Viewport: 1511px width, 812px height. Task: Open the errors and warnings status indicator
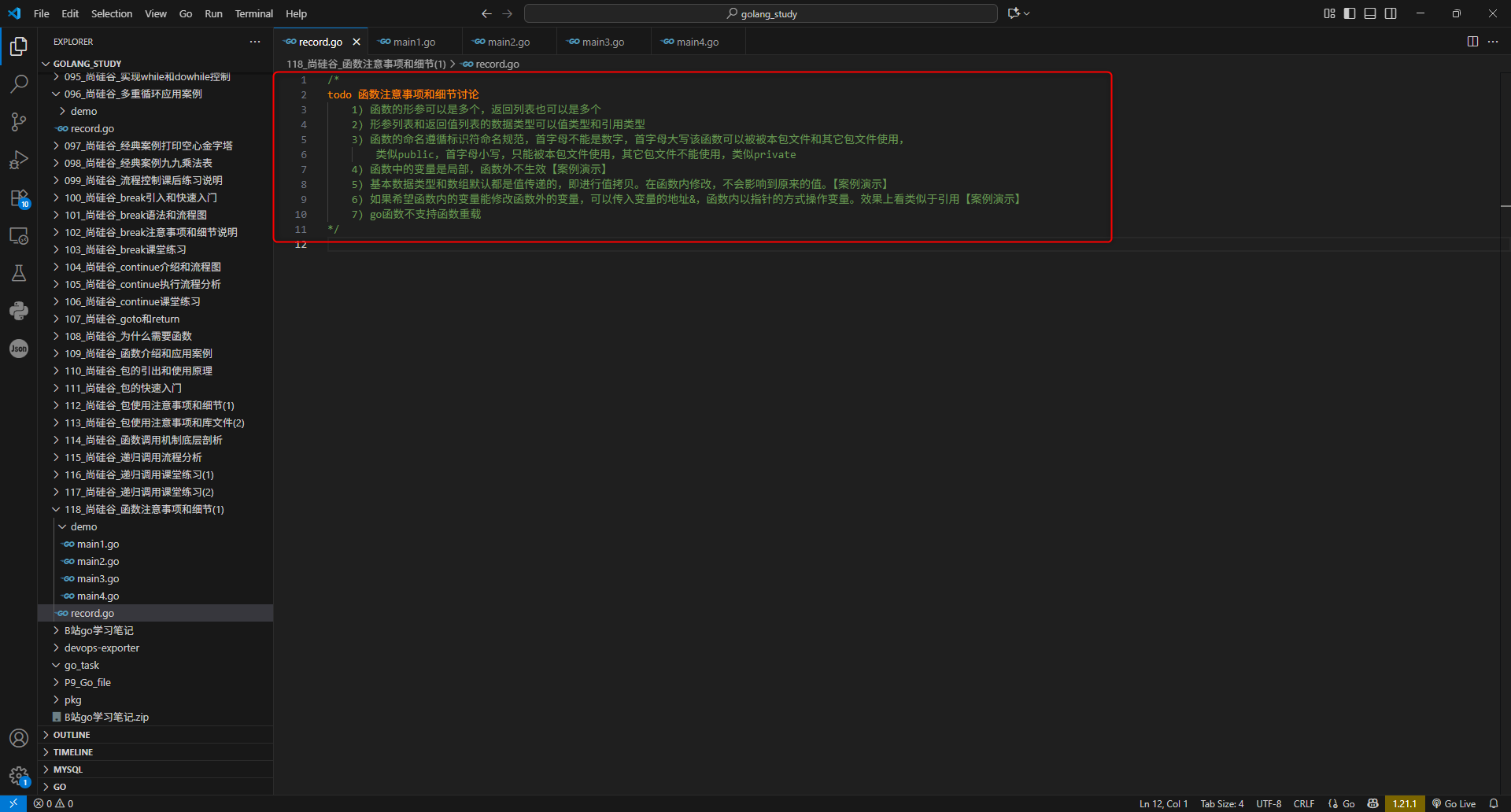tap(54, 803)
